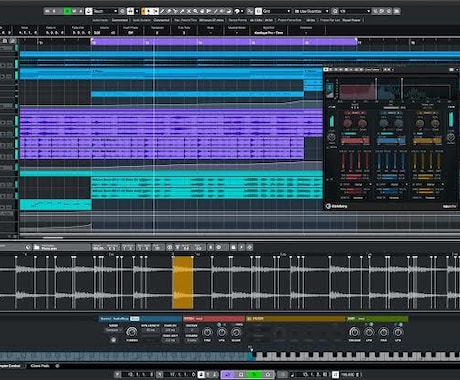Click the horizontal scrollbar of the project window
The height and width of the screenshot is (380, 460).
coord(53,237)
